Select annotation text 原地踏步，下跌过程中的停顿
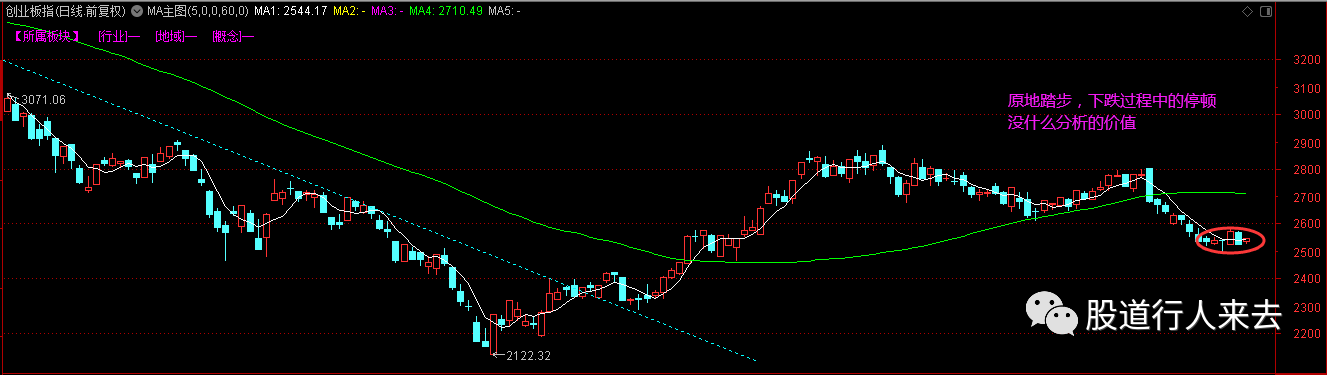Image resolution: width=1327 pixels, height=375 pixels. tap(1111, 102)
